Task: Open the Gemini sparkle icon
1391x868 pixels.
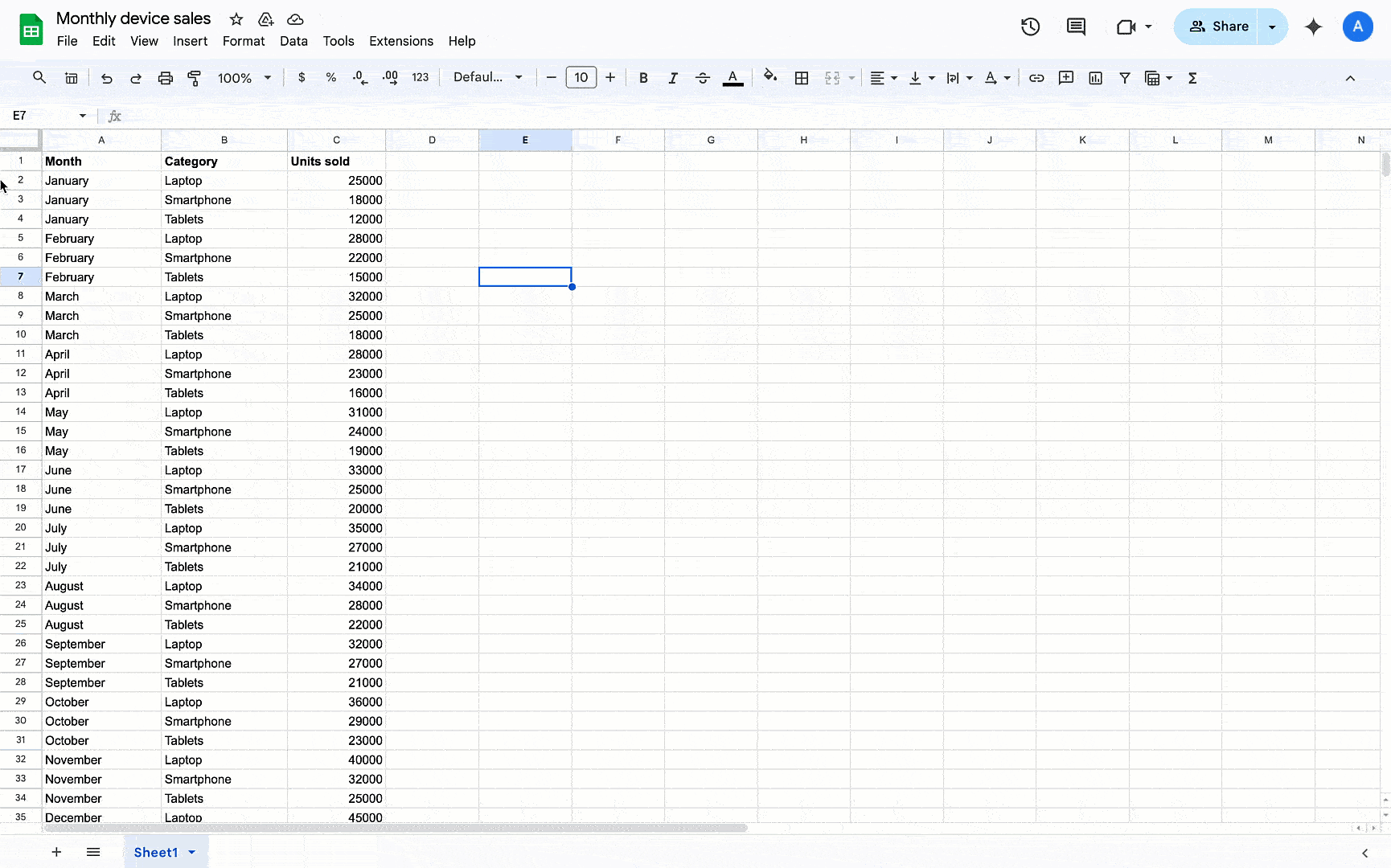Action: [x=1314, y=27]
